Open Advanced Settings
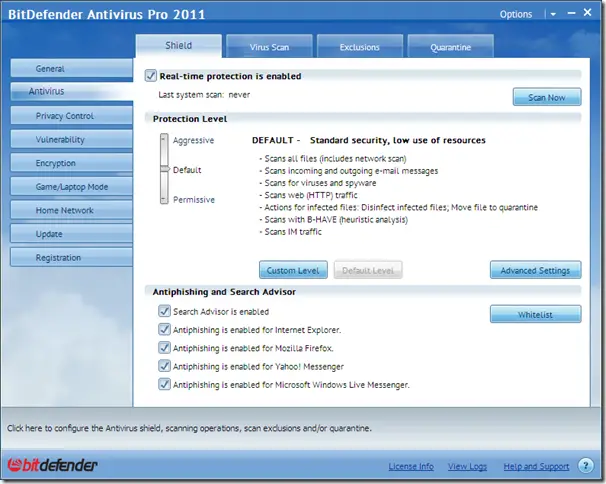 tap(535, 270)
